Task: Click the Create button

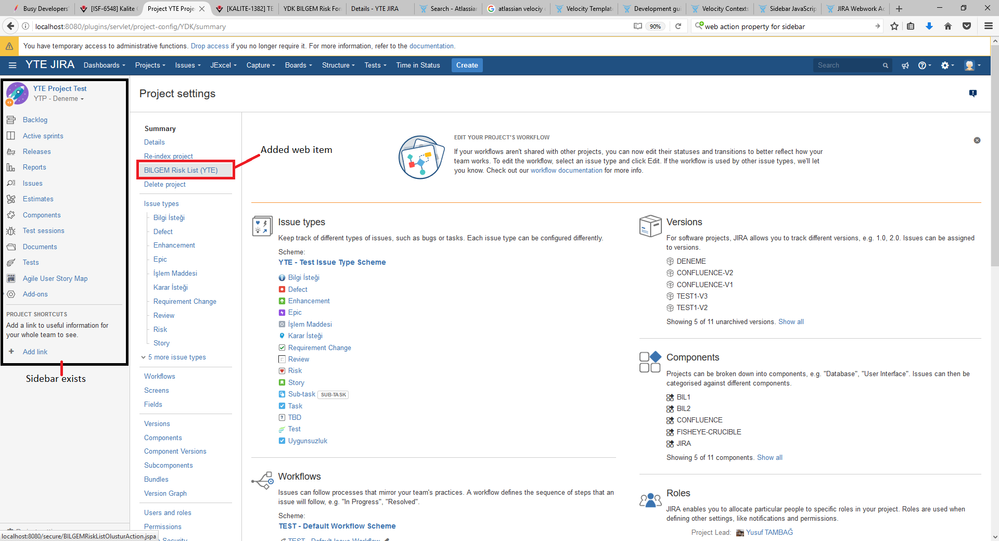Action: (x=467, y=65)
